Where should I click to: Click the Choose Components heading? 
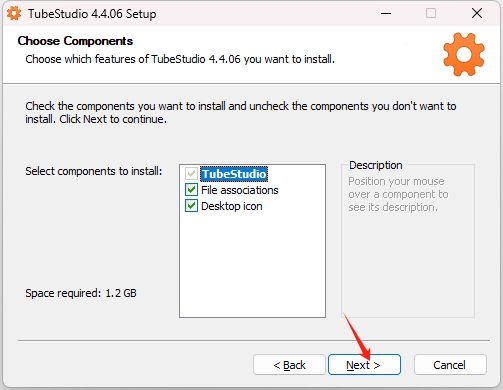point(75,41)
